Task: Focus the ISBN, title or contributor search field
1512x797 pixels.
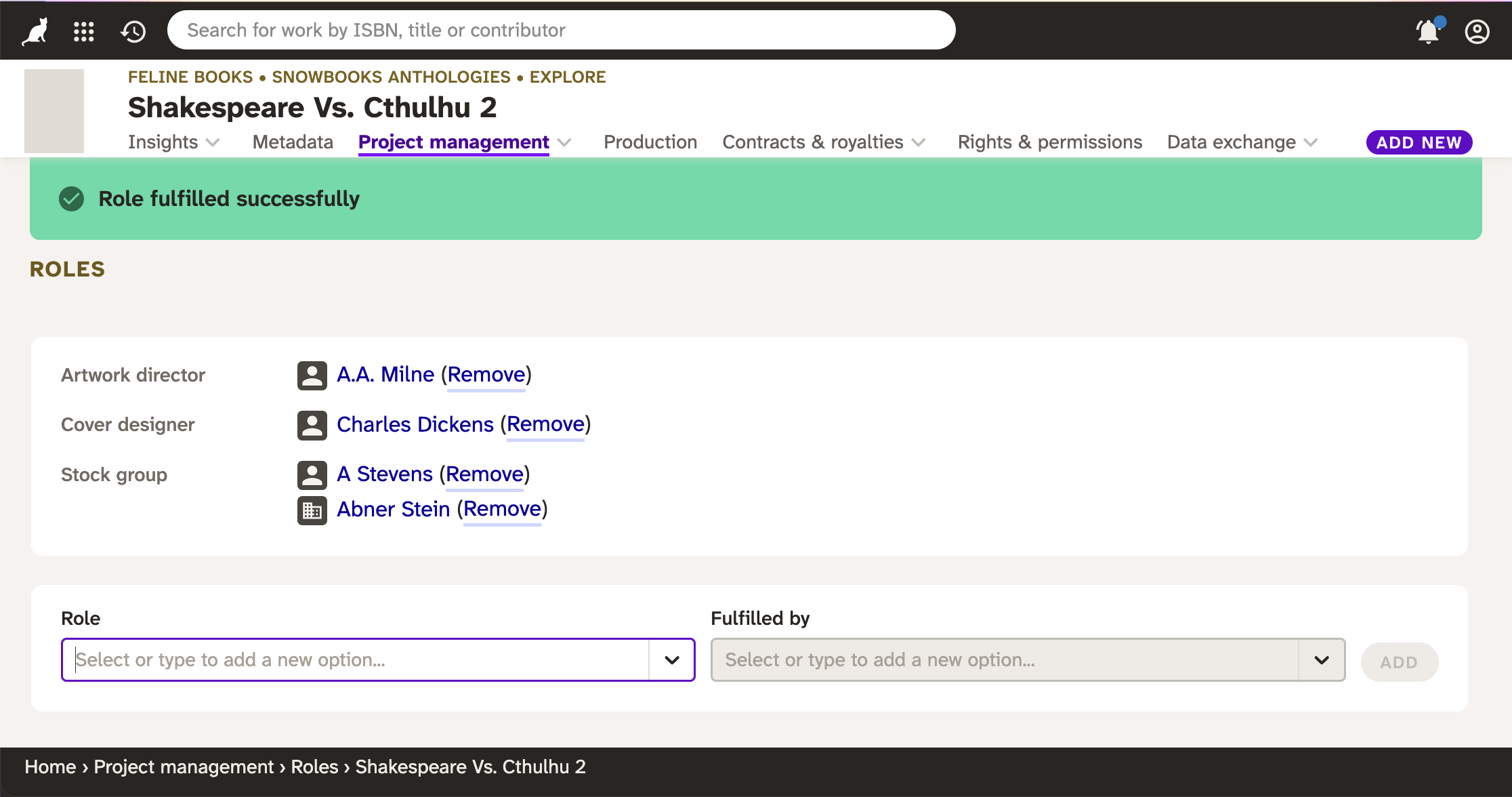Action: (x=561, y=30)
